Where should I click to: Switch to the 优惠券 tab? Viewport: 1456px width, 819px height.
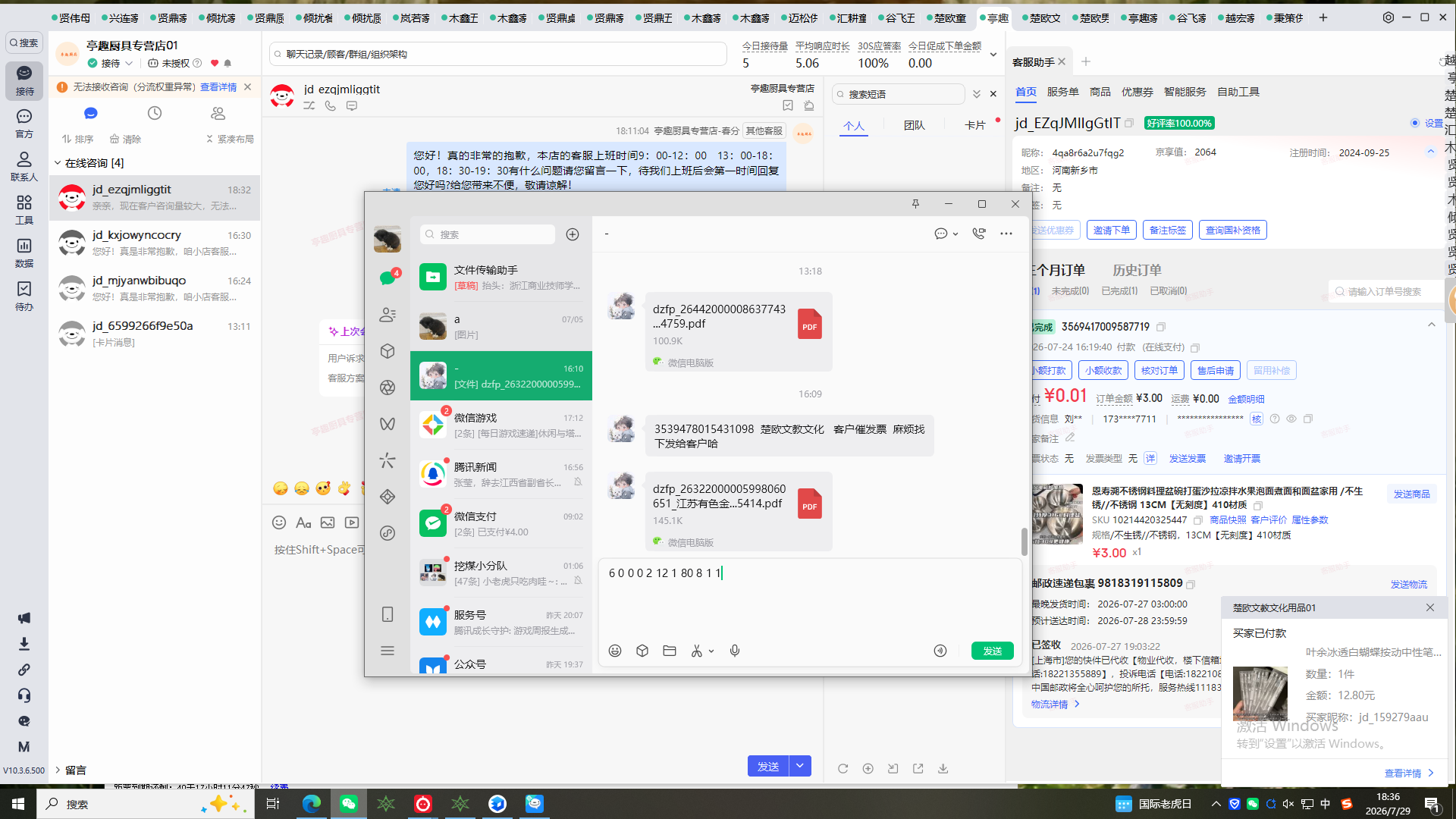1137,92
